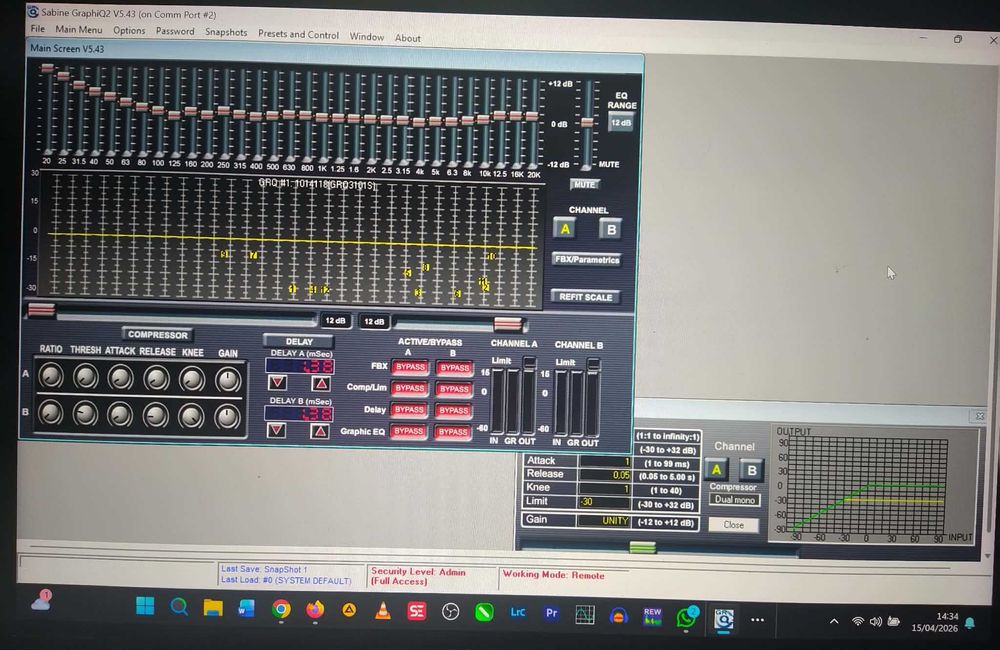
Task: Click the channel A Gain knob
Action: [228, 380]
